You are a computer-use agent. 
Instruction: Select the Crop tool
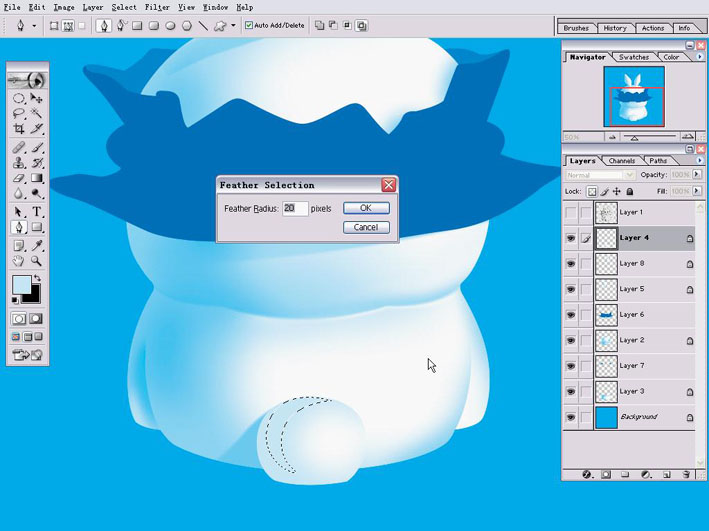[x=19, y=129]
